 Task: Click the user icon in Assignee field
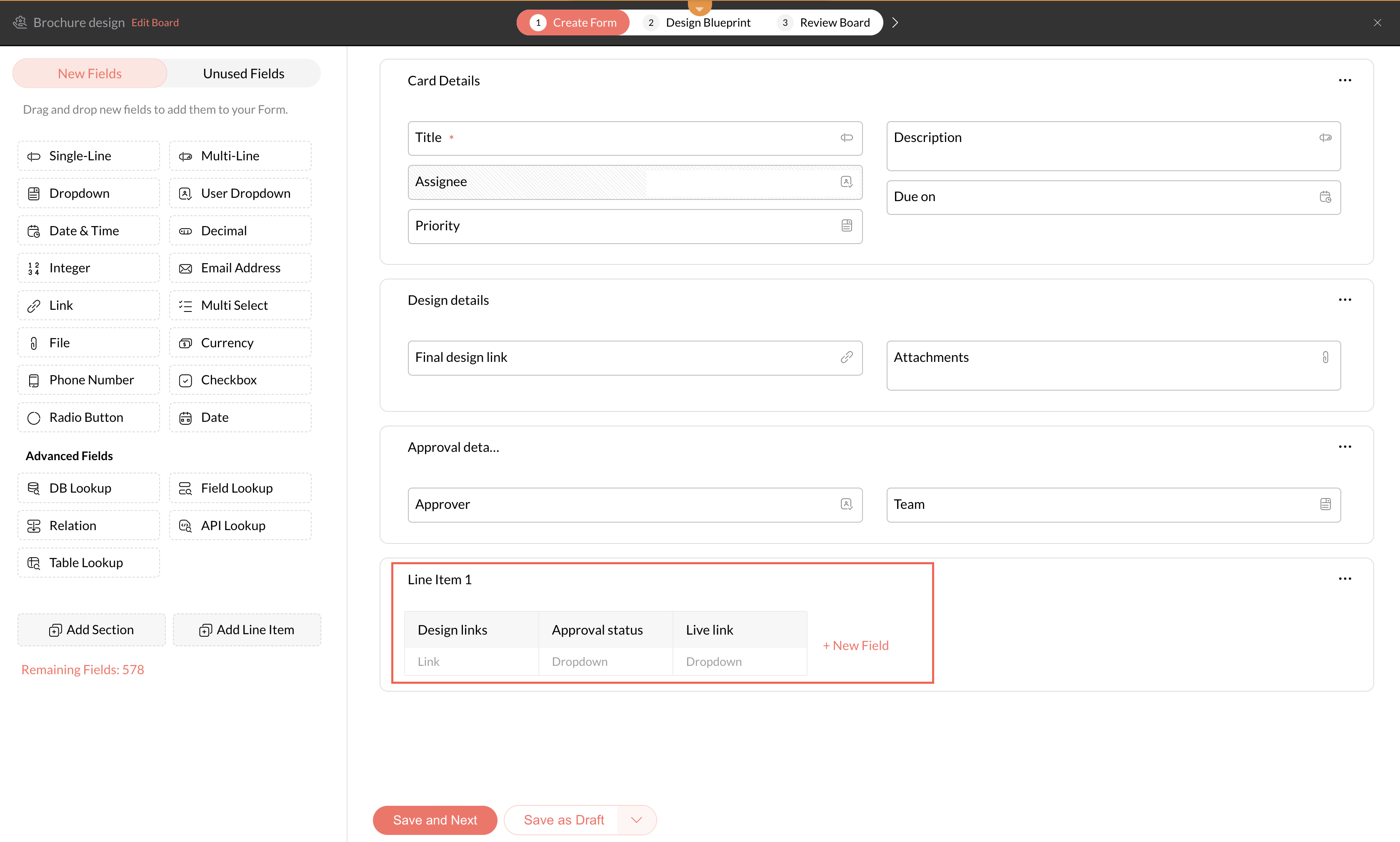pos(846,182)
